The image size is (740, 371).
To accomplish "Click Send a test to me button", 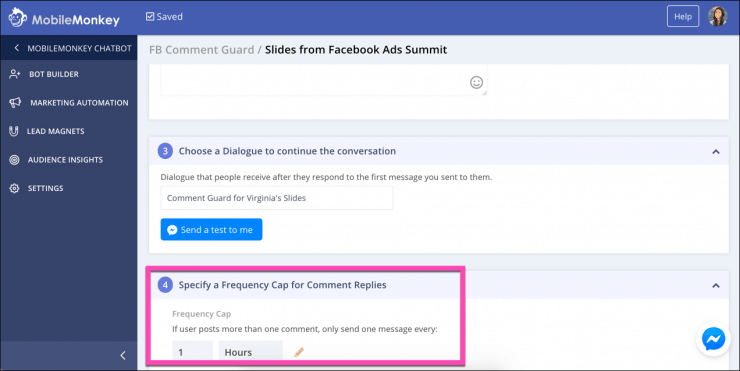I will 211,229.
